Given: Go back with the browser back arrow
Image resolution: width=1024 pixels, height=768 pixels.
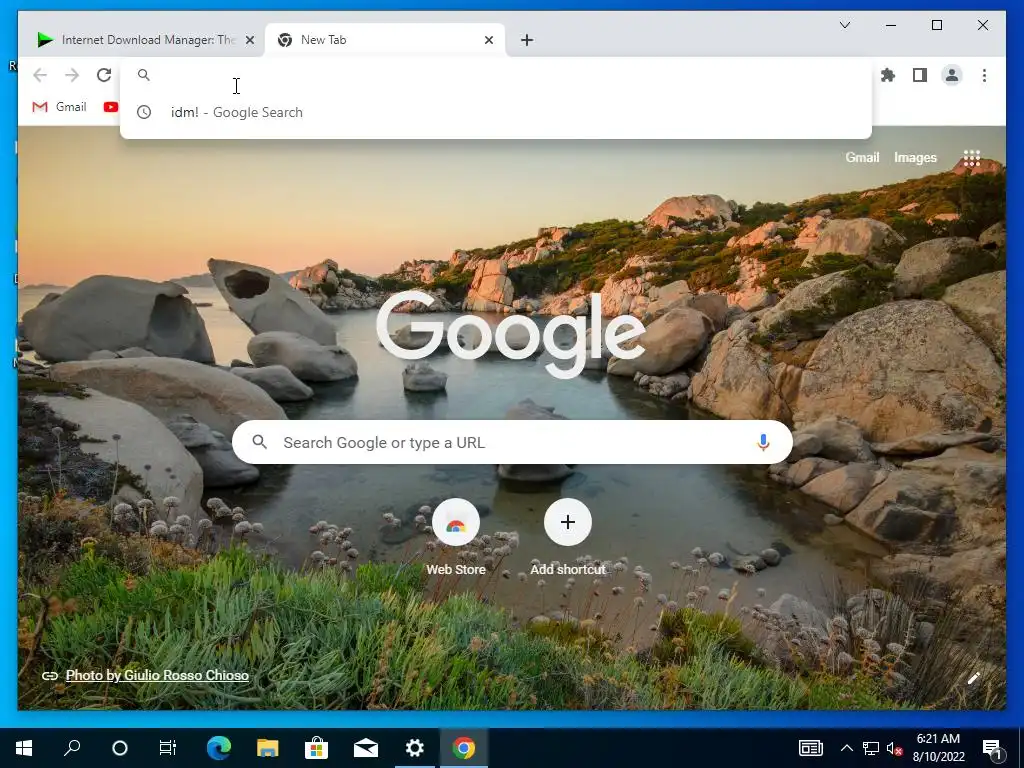Looking at the screenshot, I should pyautogui.click(x=40, y=75).
